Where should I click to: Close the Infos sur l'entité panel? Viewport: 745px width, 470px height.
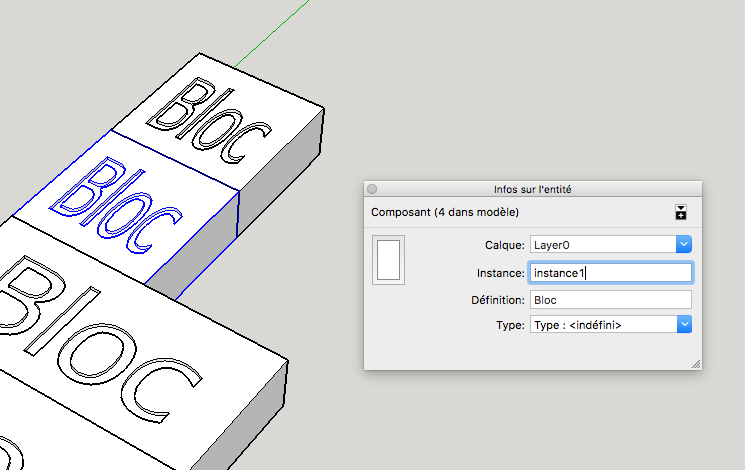(372, 189)
